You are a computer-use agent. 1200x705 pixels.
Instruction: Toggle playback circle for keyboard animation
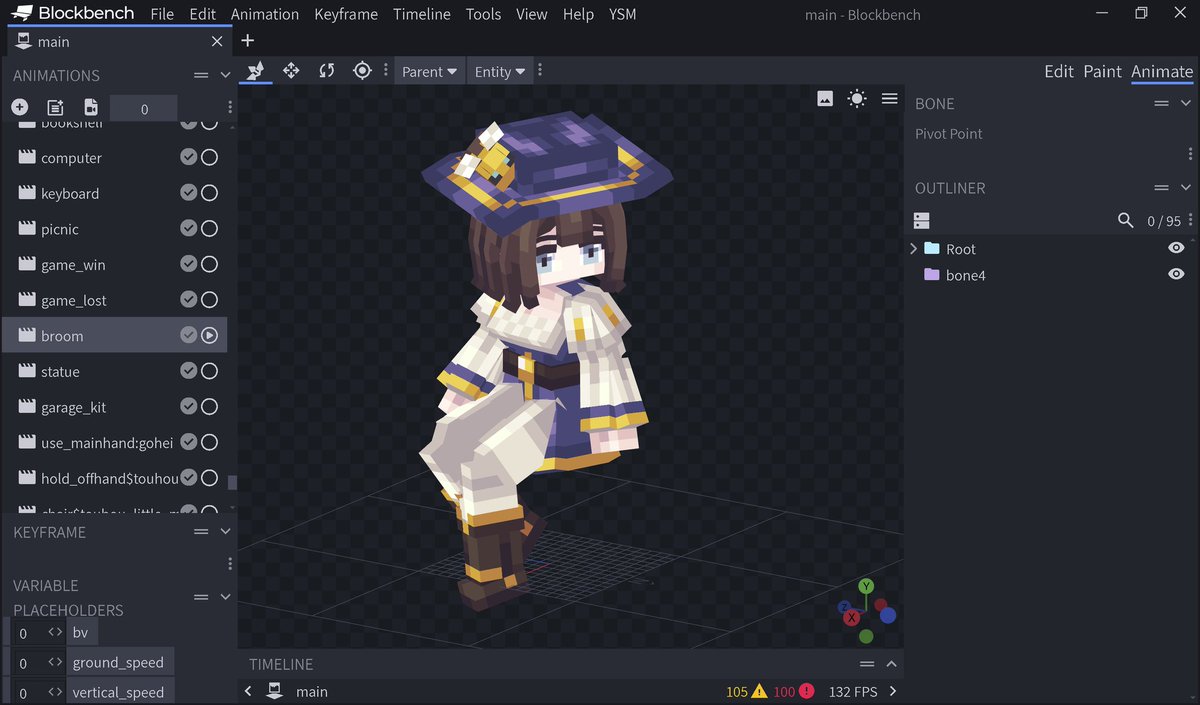point(209,193)
